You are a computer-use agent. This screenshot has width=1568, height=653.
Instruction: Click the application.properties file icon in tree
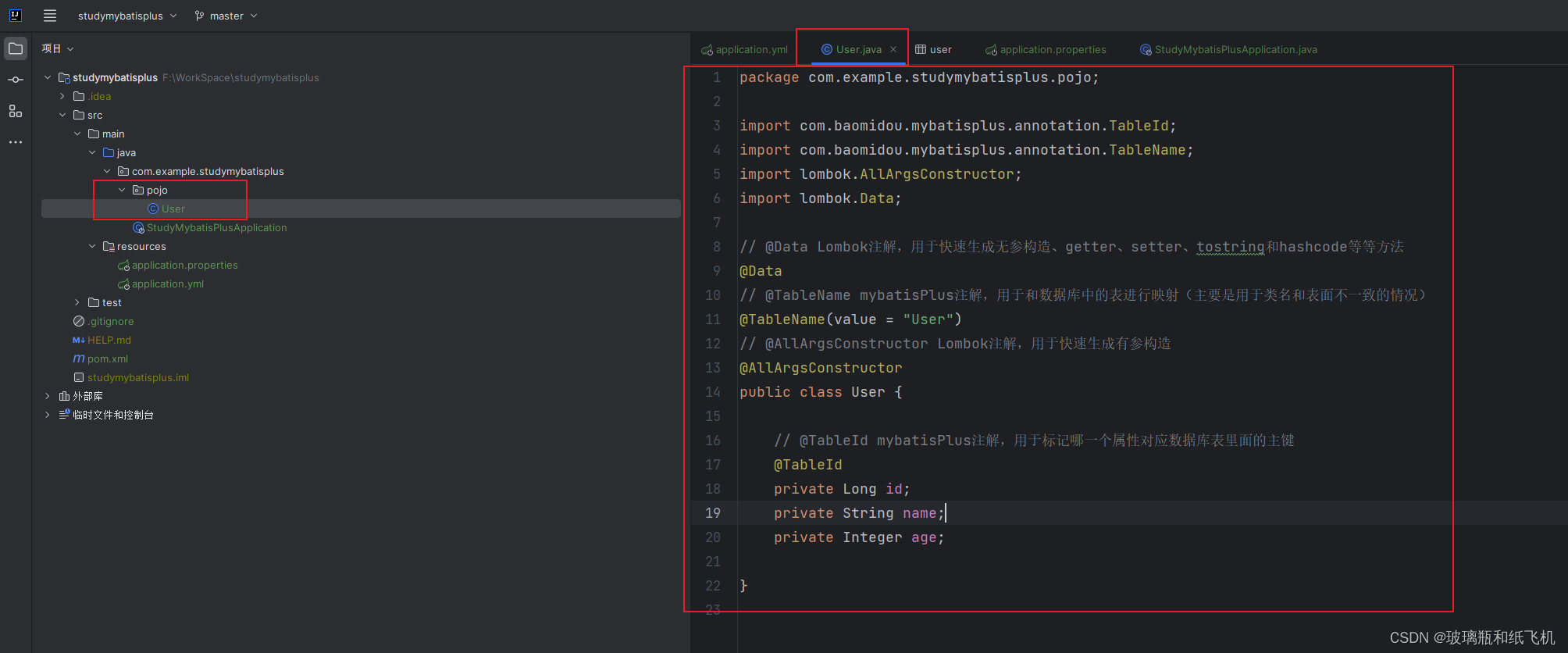tap(123, 266)
